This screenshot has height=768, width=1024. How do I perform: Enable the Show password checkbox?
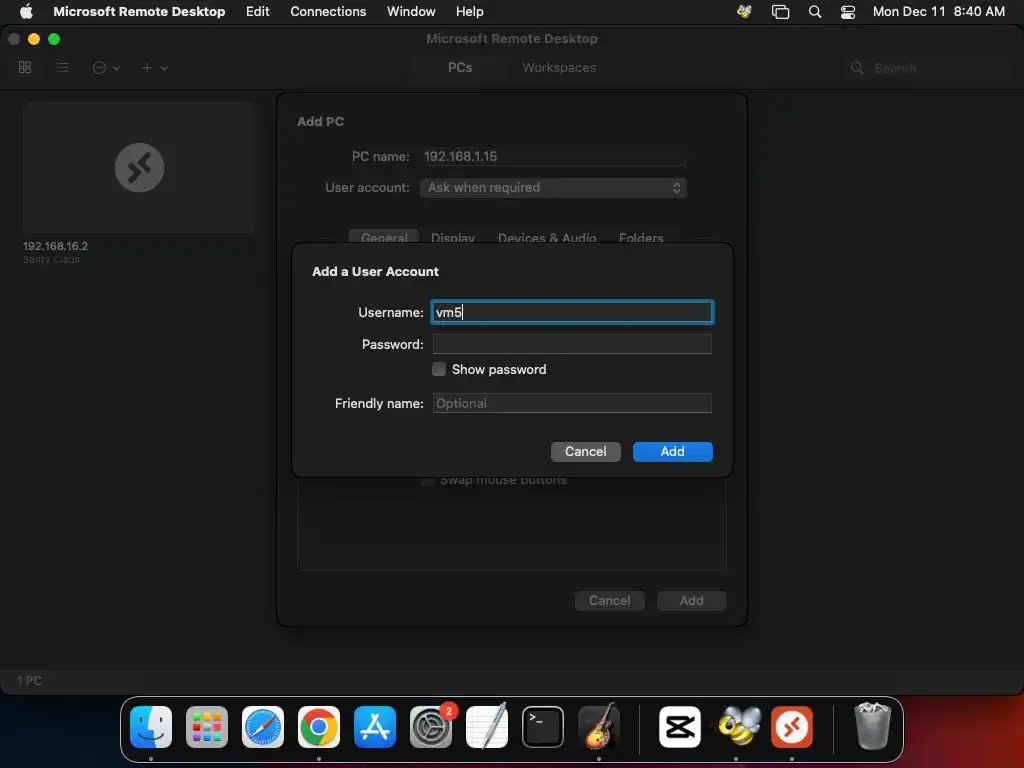coord(439,369)
